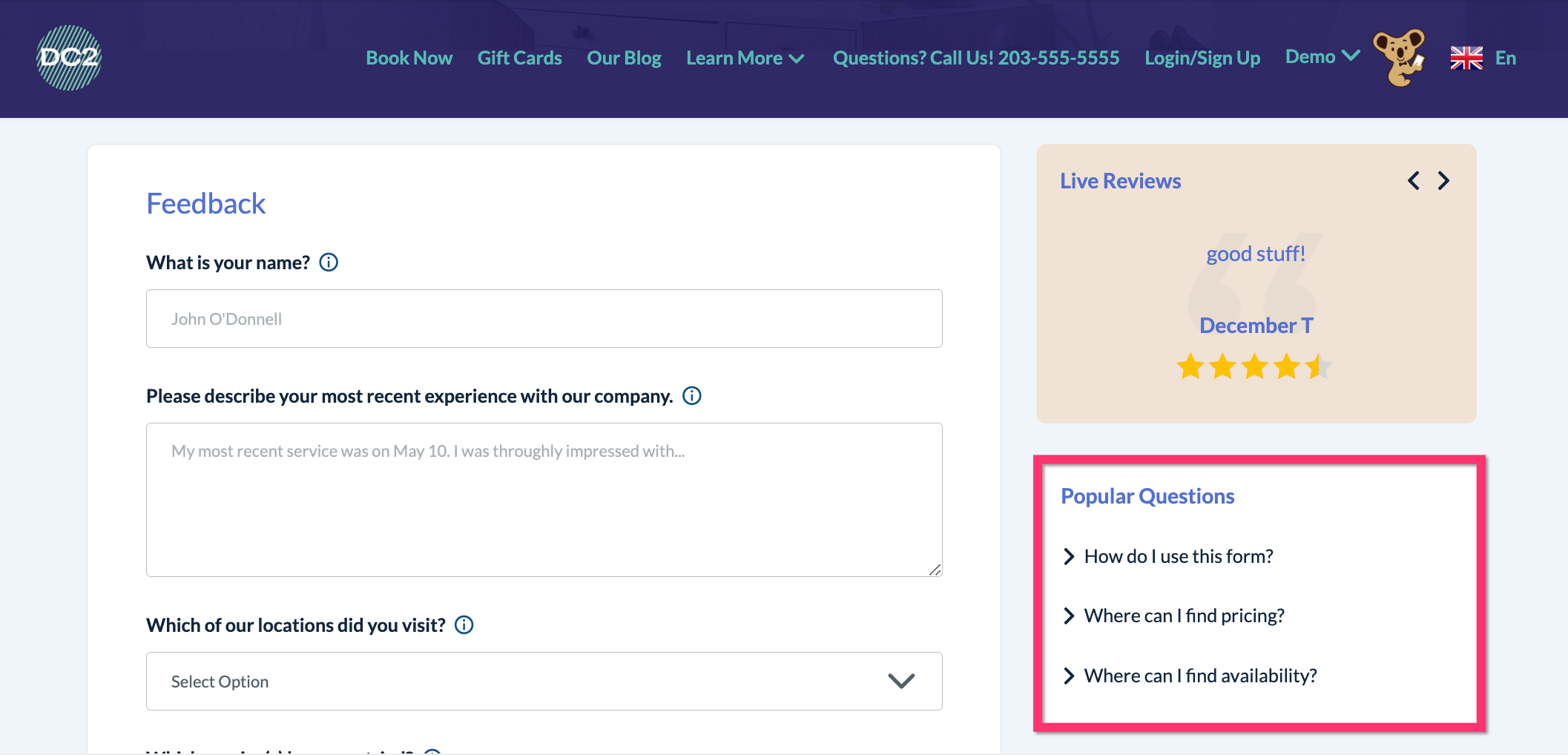This screenshot has height=755, width=1568.
Task: Open the locations Select Option dropdown
Action: point(544,682)
